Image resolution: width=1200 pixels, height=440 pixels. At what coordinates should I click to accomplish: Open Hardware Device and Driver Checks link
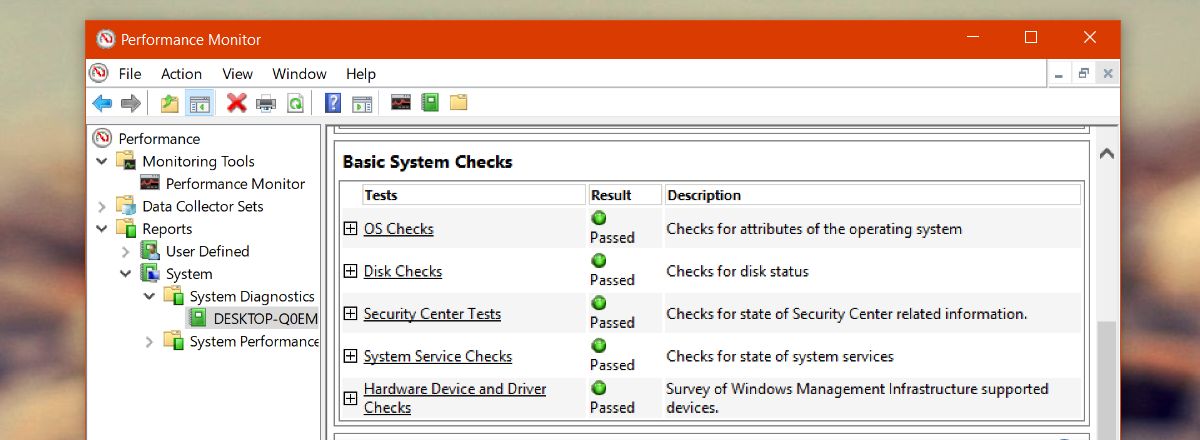click(x=455, y=398)
